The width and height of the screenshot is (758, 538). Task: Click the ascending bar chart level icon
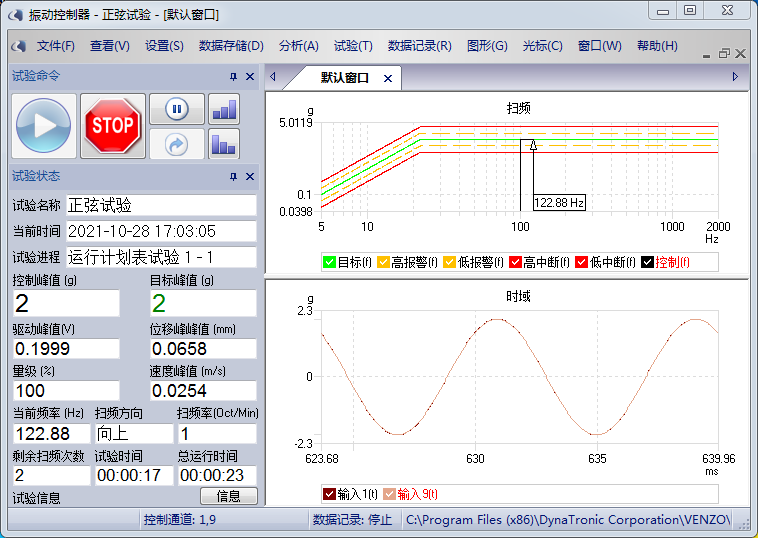coord(224,109)
